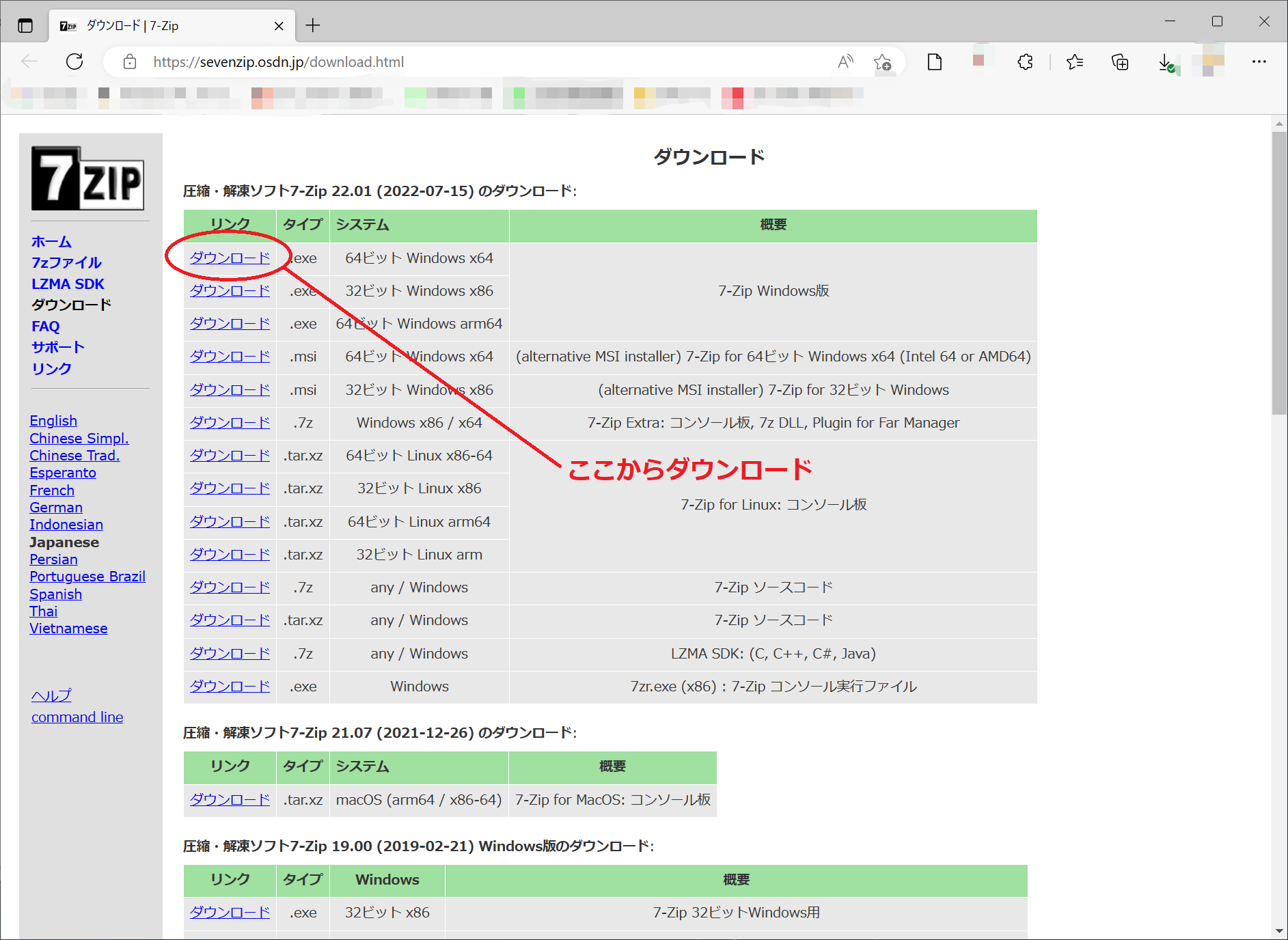The height and width of the screenshot is (940, 1288).
Task: Download LZMA SDK .7z
Action: [x=230, y=653]
